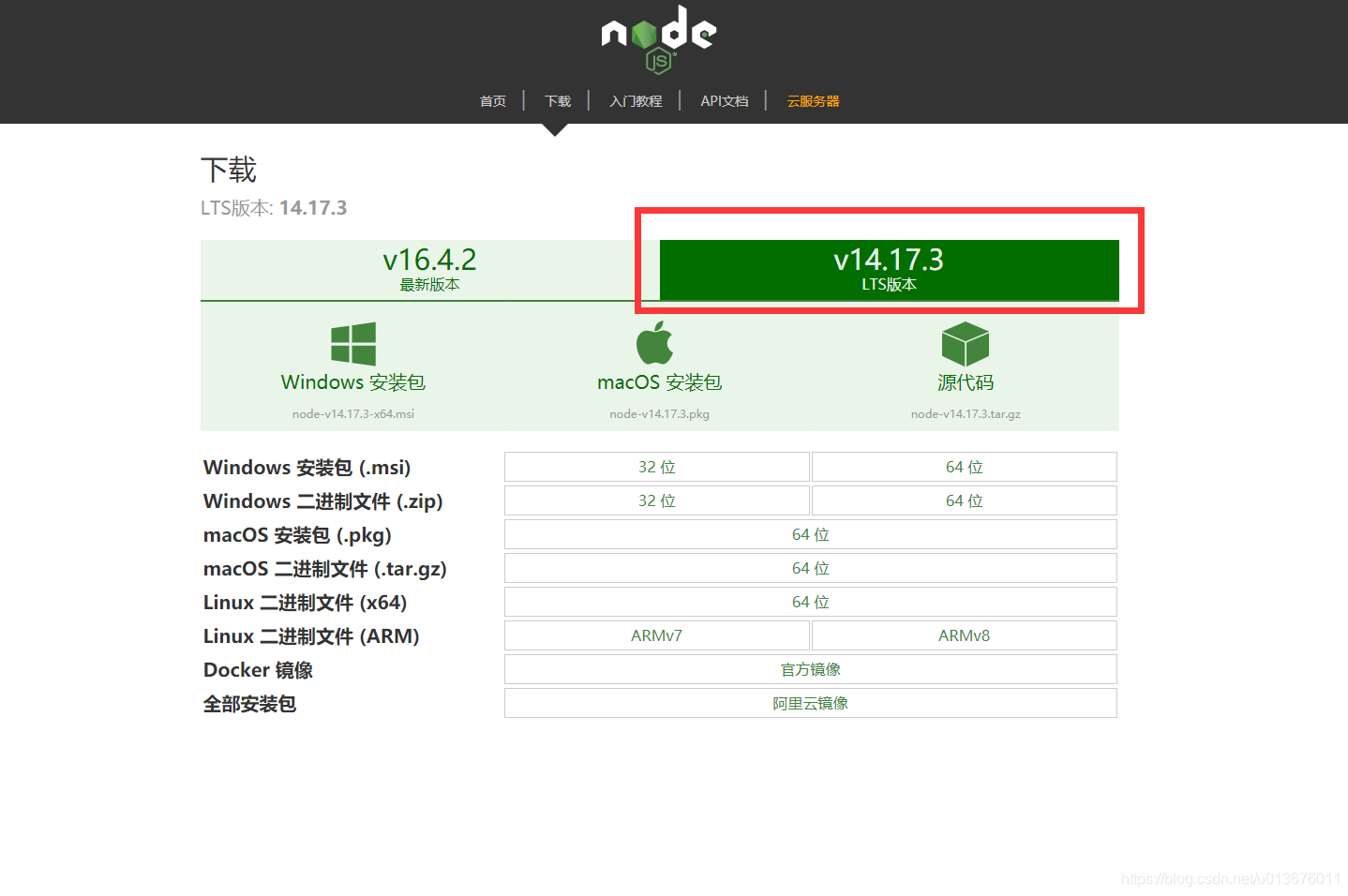Viewport: 1348px width, 896px height.
Task: Download Windows .zip 64 位 binary
Action: pyautogui.click(x=965, y=500)
